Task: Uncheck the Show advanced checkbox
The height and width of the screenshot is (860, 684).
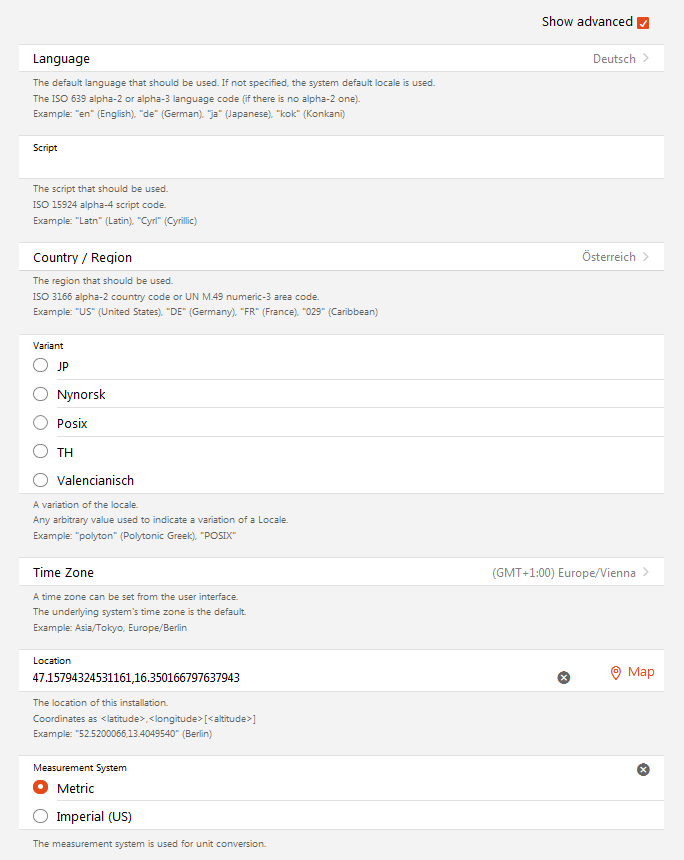Action: (643, 22)
